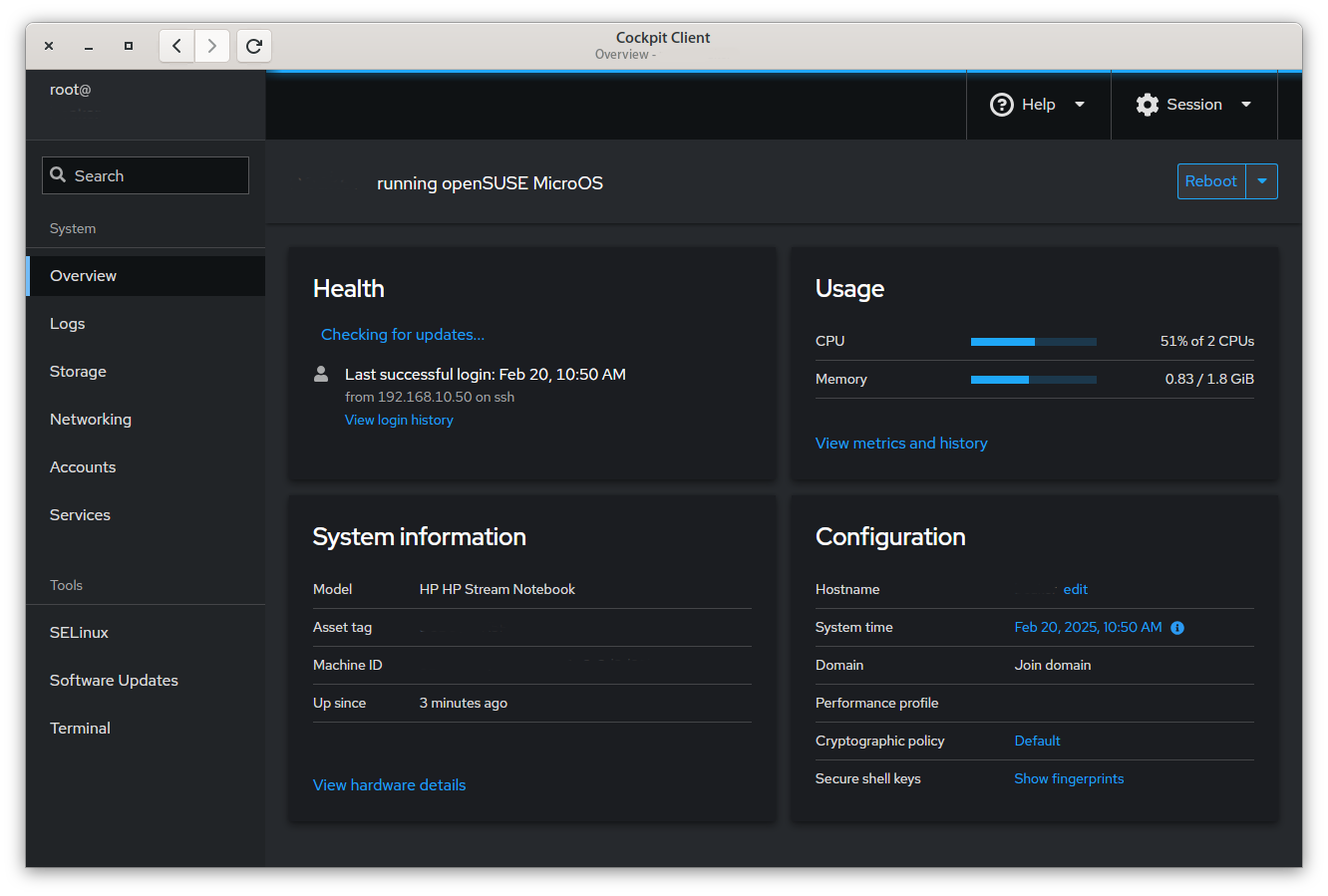Click the system time info icon
The width and height of the screenshot is (1328, 896).
tap(1177, 628)
